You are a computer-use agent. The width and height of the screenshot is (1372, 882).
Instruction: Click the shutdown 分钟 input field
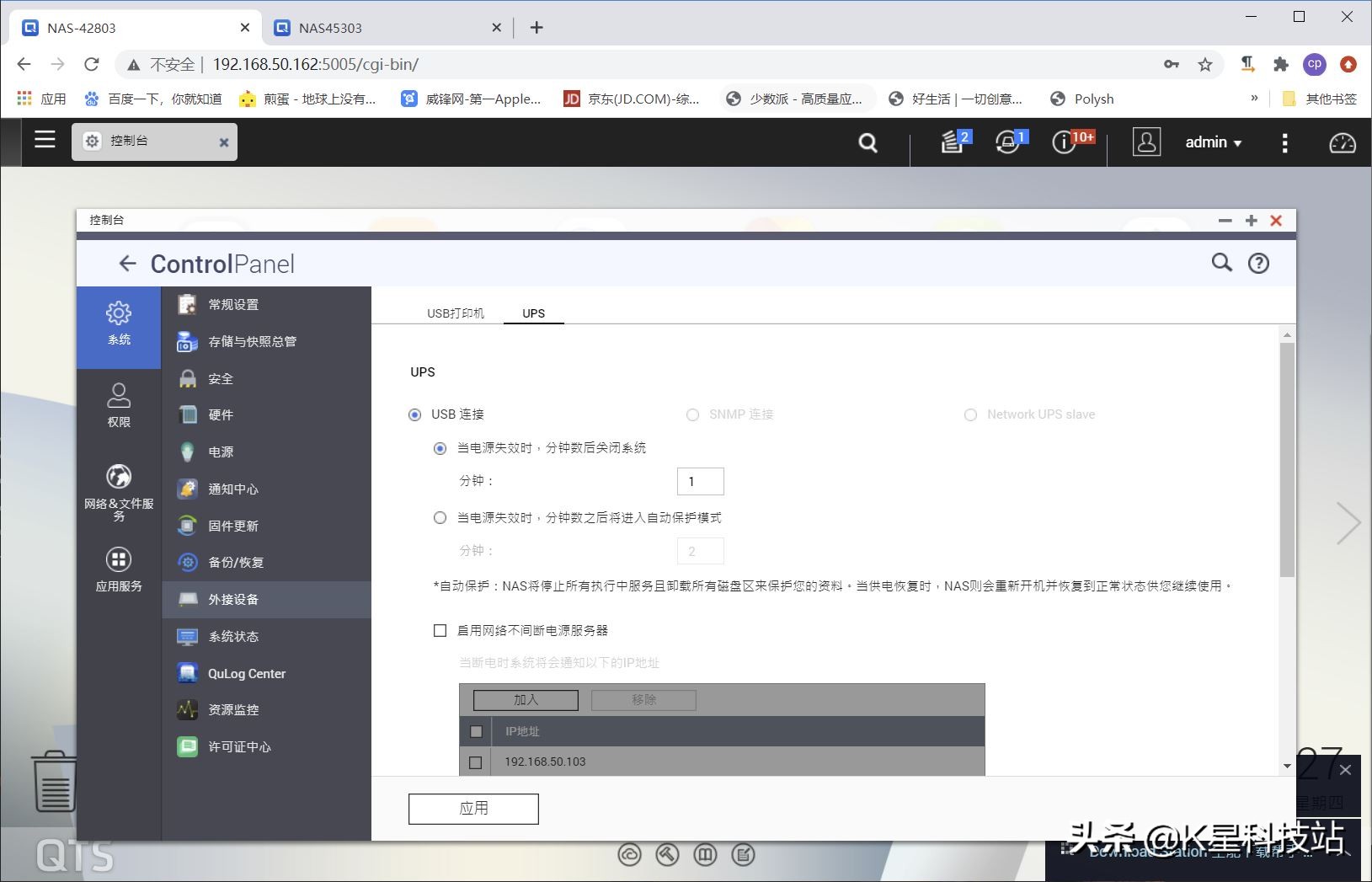coord(700,481)
